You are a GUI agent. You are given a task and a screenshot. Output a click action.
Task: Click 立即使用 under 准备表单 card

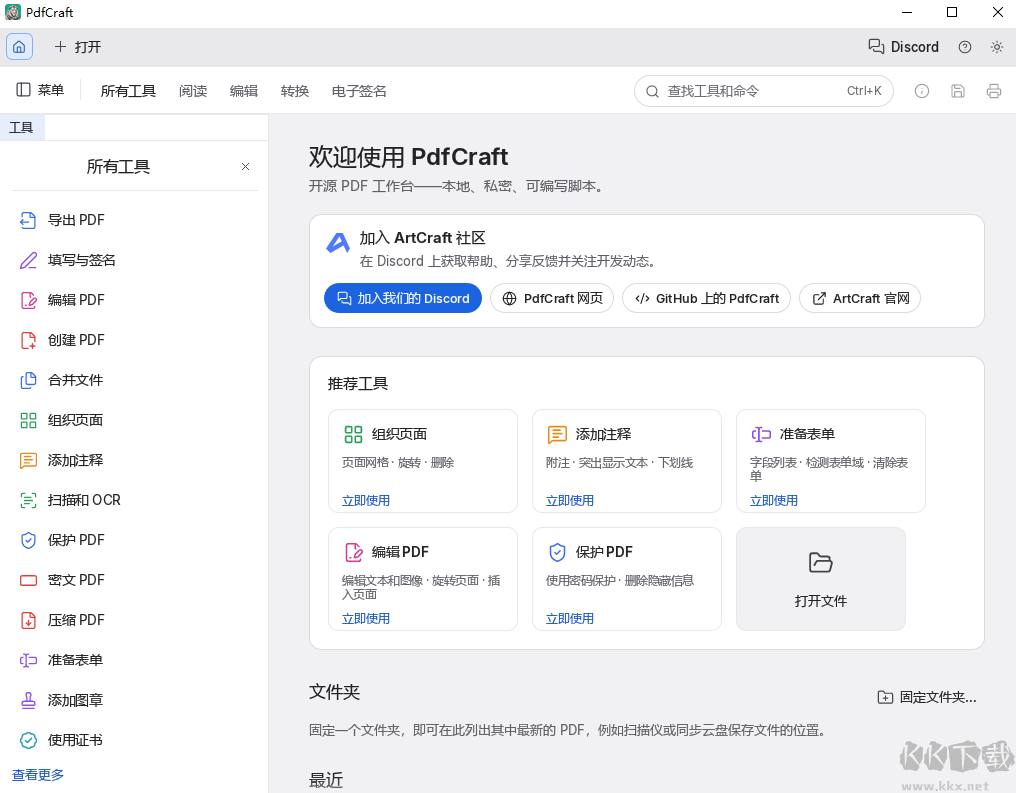click(774, 500)
